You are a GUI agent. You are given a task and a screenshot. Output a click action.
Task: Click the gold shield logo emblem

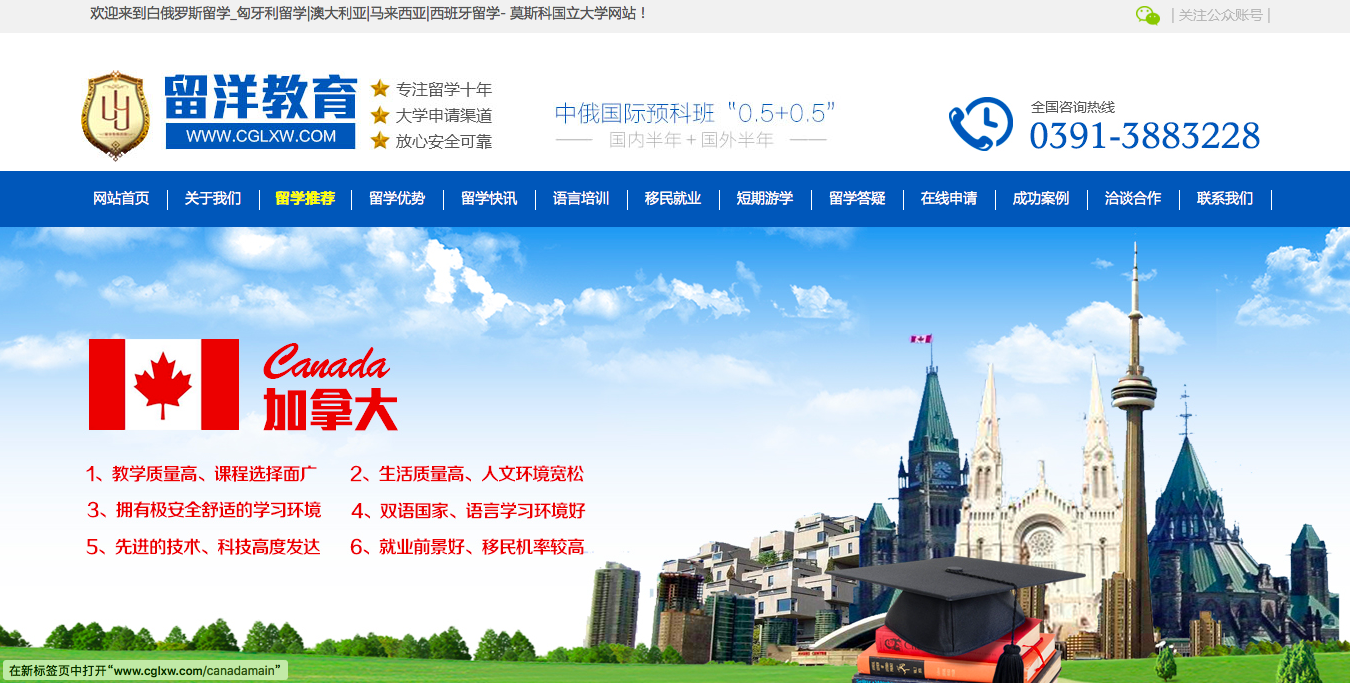114,115
